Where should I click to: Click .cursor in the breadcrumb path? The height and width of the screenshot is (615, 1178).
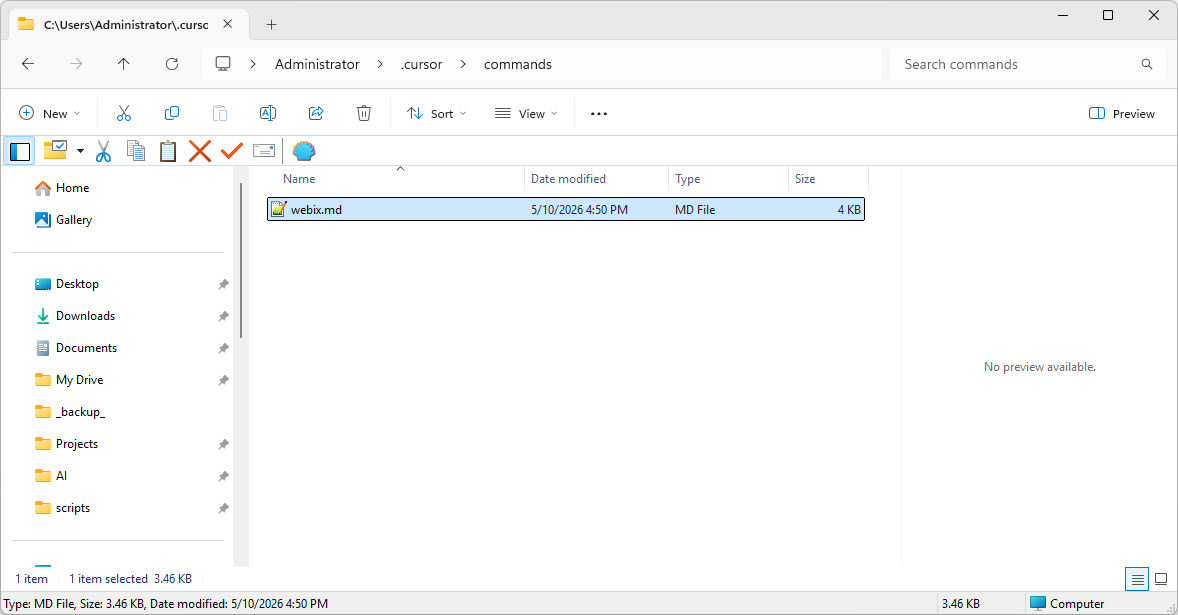(421, 64)
